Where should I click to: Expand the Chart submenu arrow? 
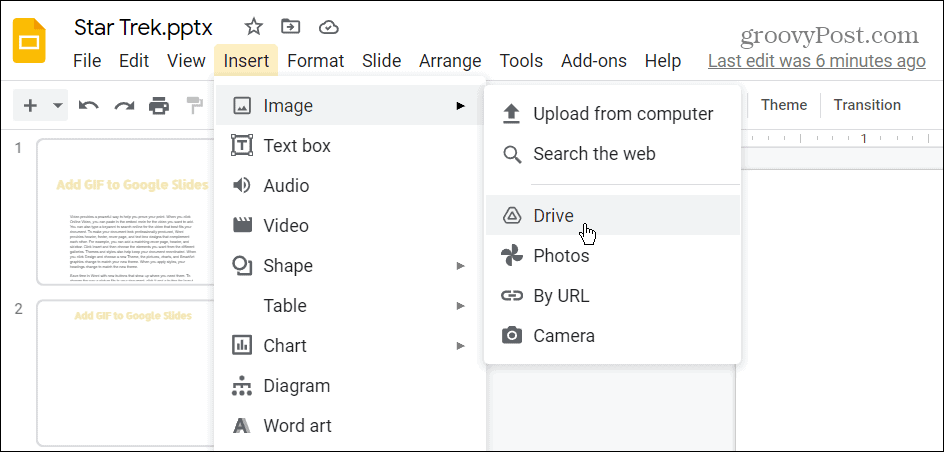pos(461,345)
